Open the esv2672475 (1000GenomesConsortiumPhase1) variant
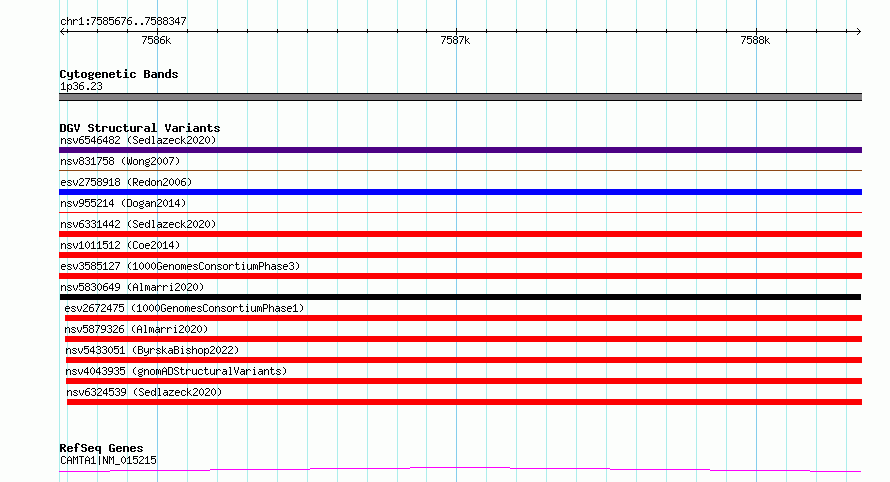Screen dimensions: 890x482 [184, 308]
